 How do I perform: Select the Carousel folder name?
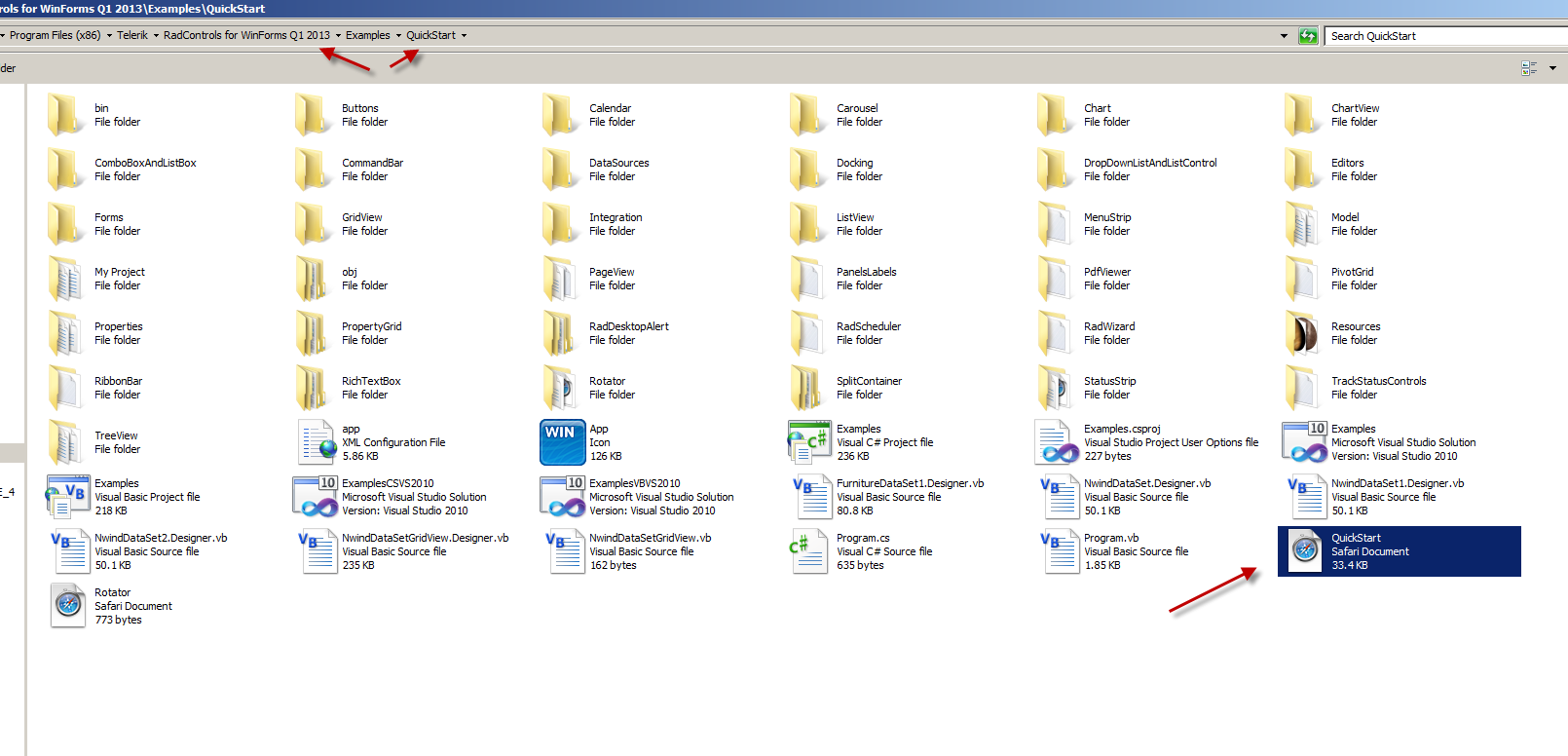pos(857,108)
